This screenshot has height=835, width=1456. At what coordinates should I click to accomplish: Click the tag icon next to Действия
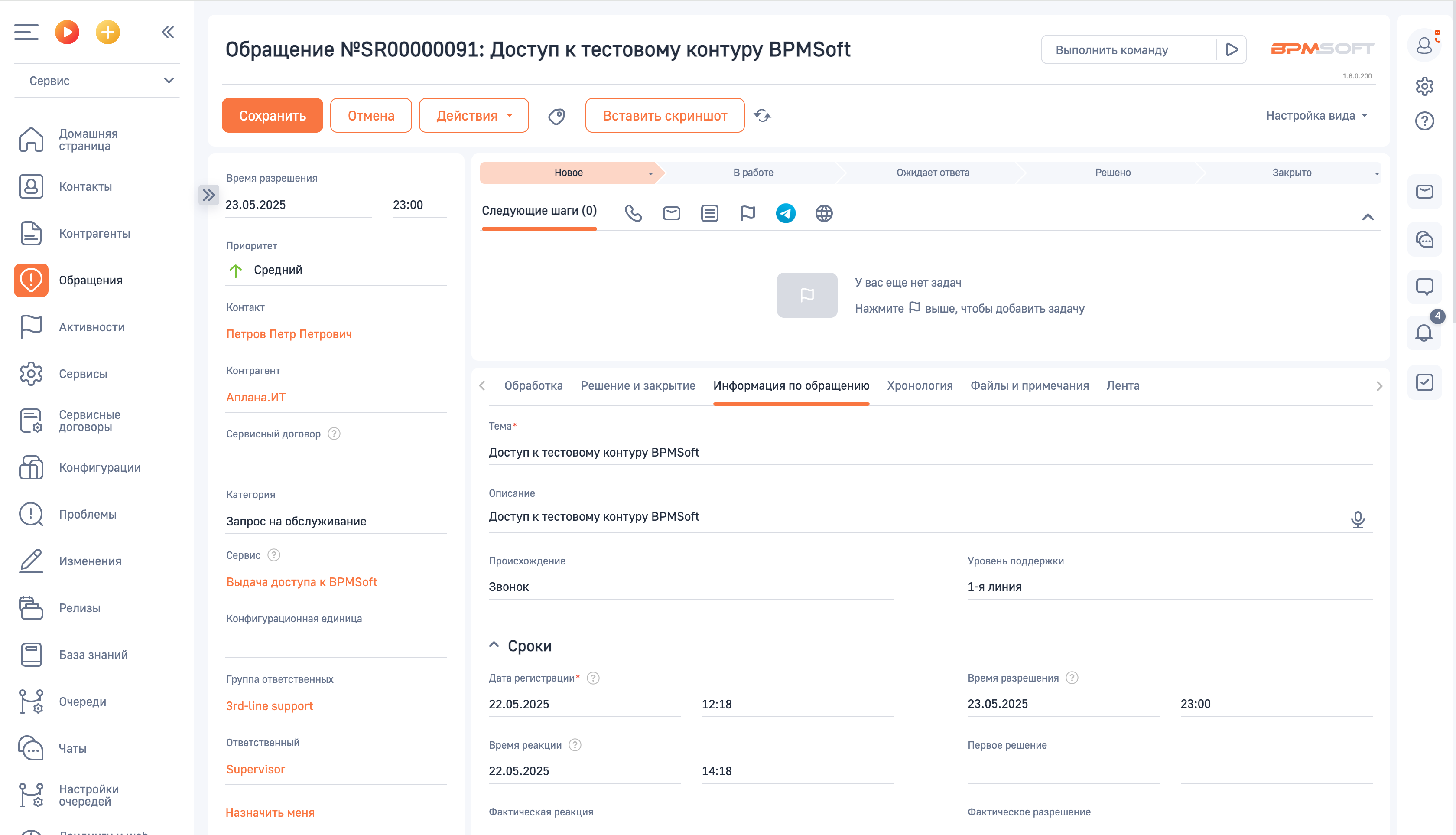[x=556, y=117]
